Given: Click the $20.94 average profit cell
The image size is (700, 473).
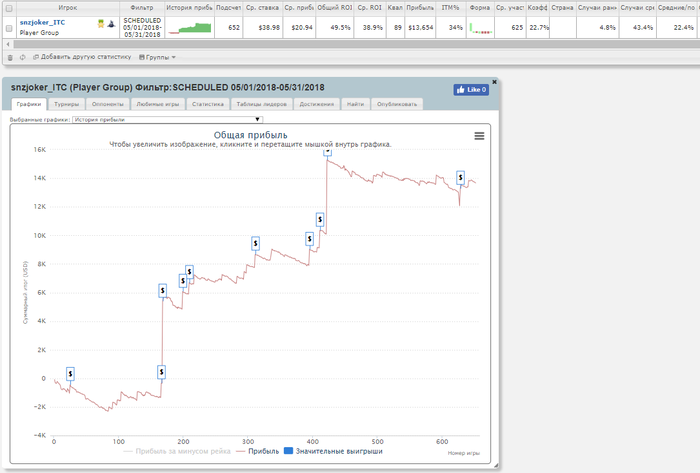Looking at the screenshot, I should [300, 28].
